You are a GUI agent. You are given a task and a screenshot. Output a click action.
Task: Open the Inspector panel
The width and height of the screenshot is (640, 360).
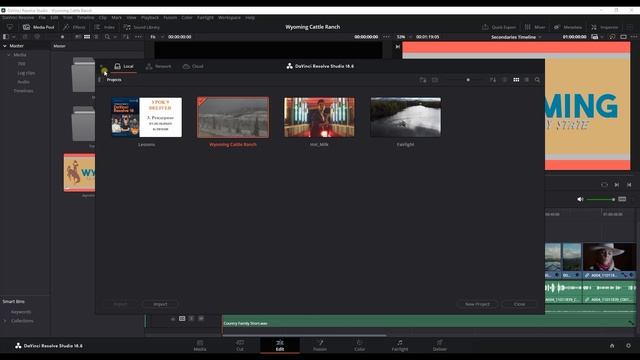pos(604,27)
